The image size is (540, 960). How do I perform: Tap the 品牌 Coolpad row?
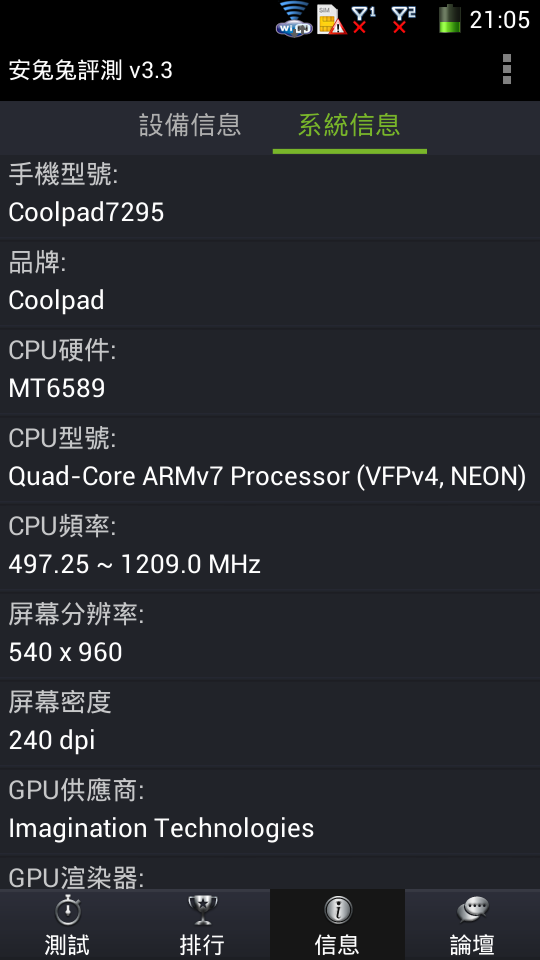(270, 283)
